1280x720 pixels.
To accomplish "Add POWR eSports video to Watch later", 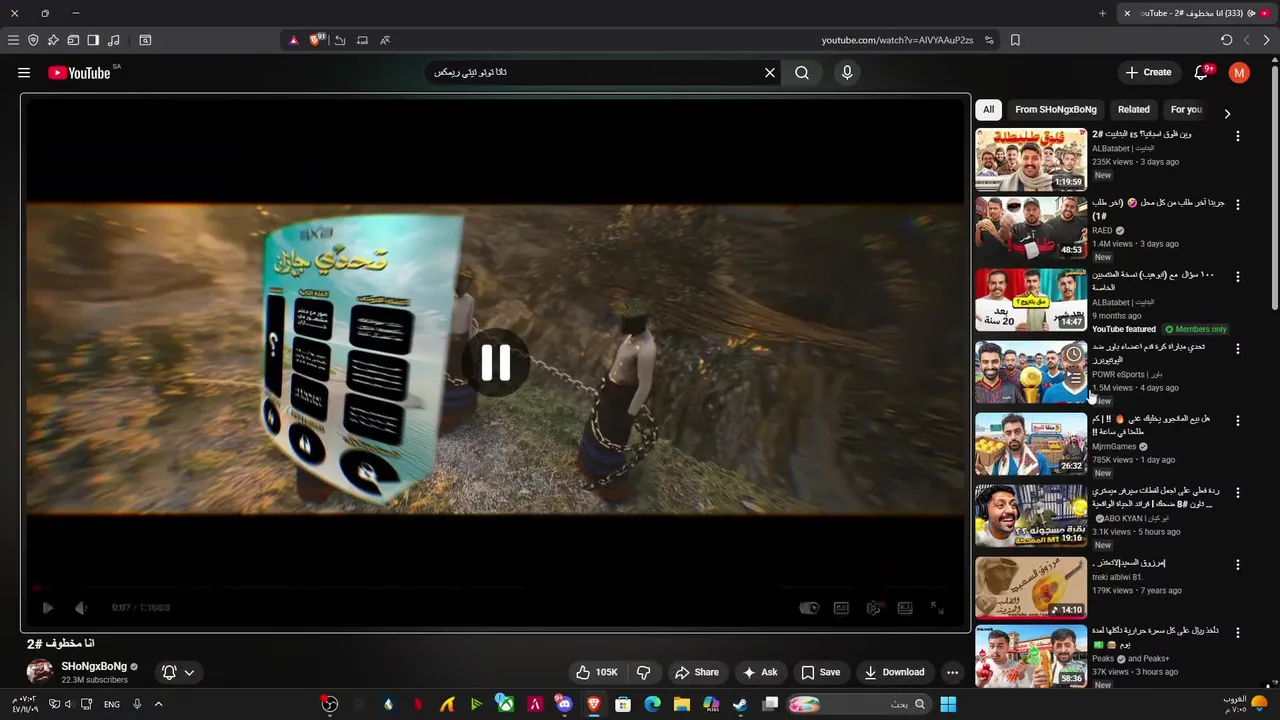I will (1074, 354).
